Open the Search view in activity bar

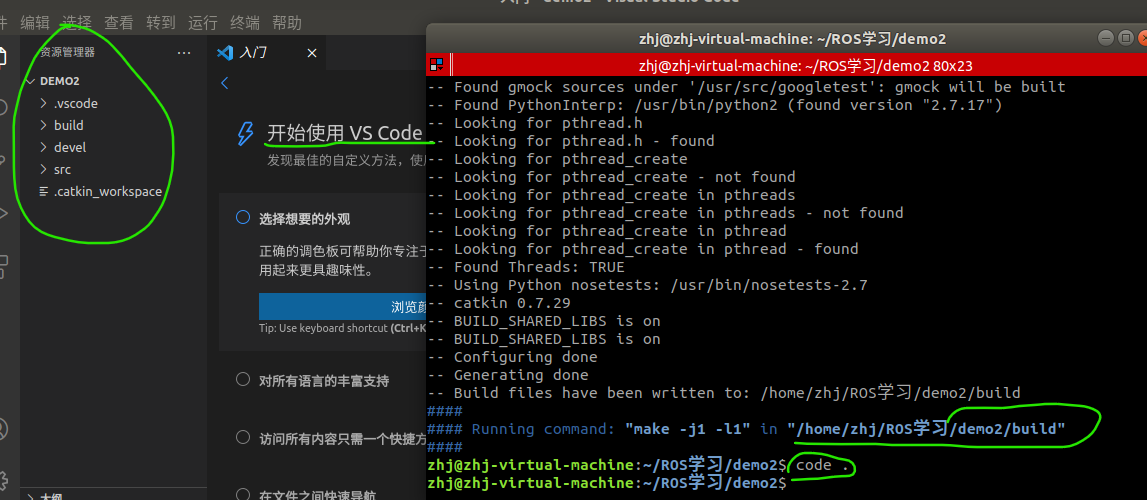point(3,107)
